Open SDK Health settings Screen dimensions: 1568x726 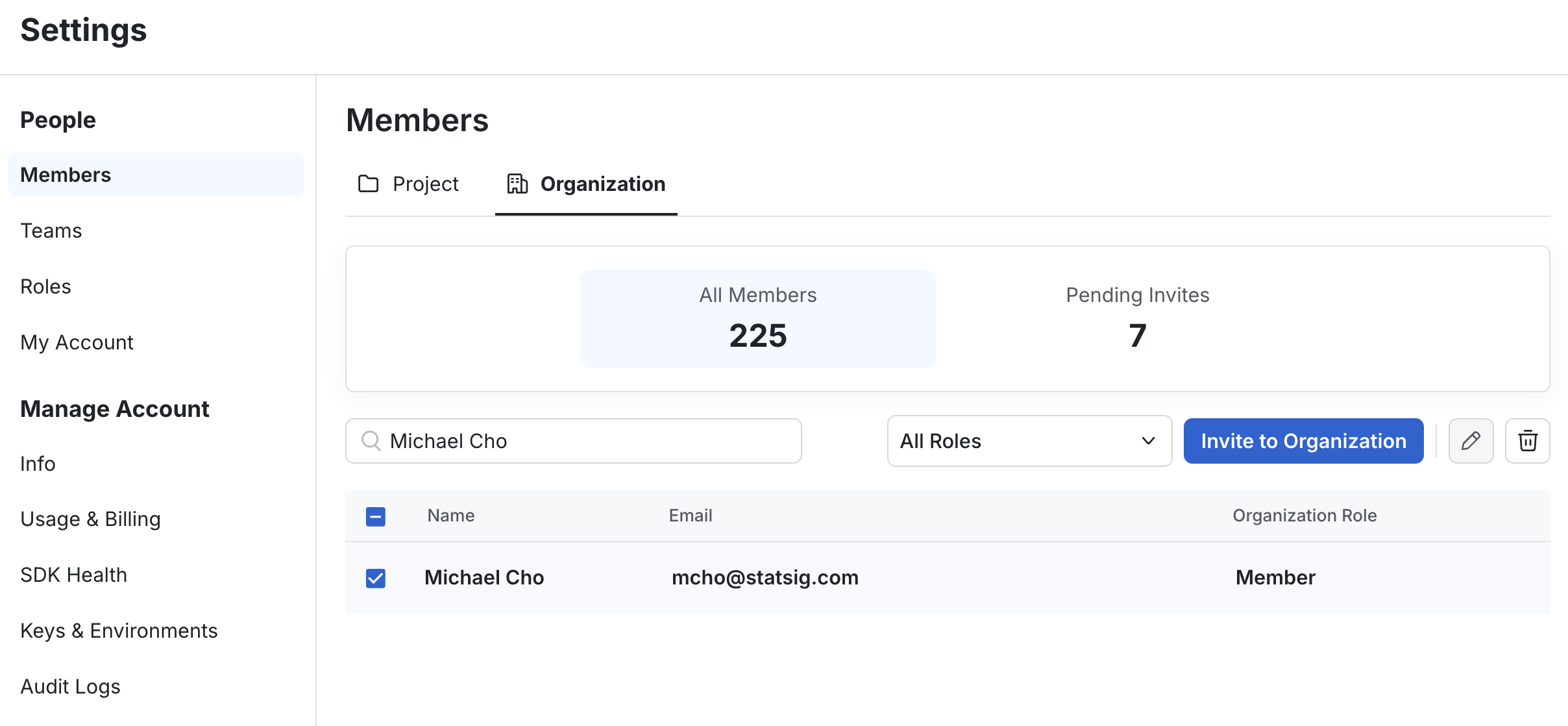pyautogui.click(x=73, y=574)
